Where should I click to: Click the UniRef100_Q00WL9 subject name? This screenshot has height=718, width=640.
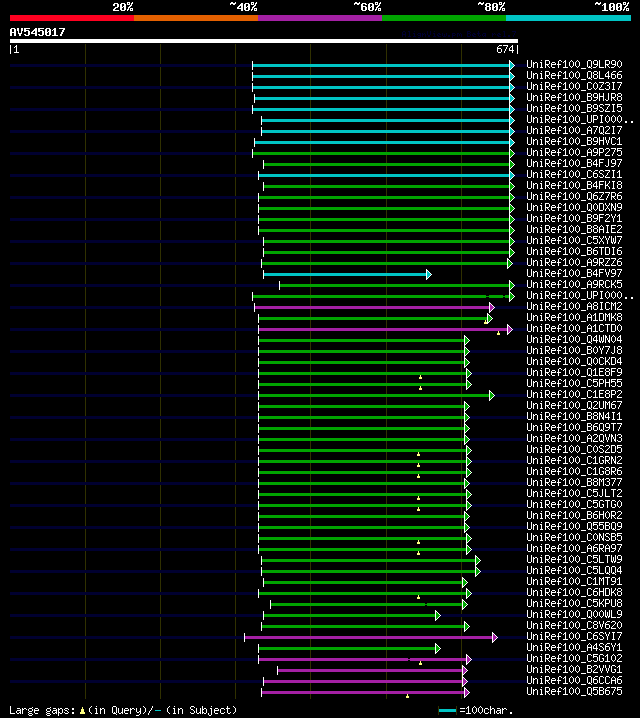pyautogui.click(x=574, y=614)
